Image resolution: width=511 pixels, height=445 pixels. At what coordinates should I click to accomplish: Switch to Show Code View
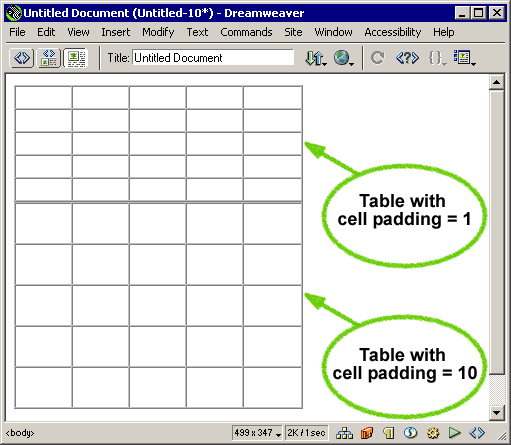(x=22, y=58)
